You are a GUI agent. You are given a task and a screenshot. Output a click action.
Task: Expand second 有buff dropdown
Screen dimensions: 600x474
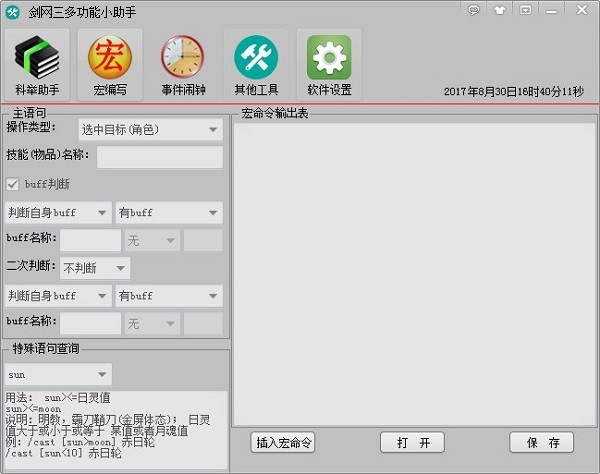[x=169, y=296]
